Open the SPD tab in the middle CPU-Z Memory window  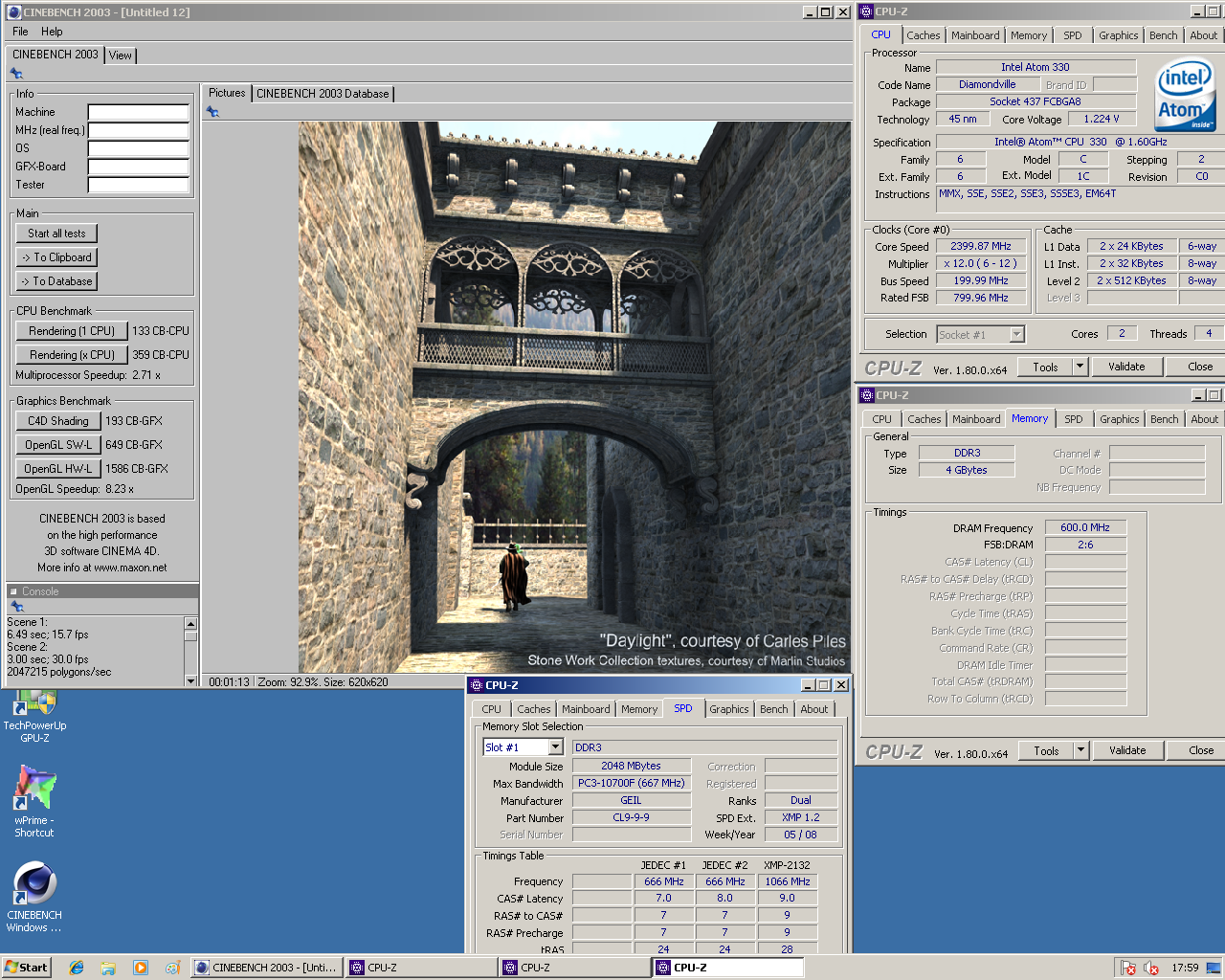(1074, 419)
